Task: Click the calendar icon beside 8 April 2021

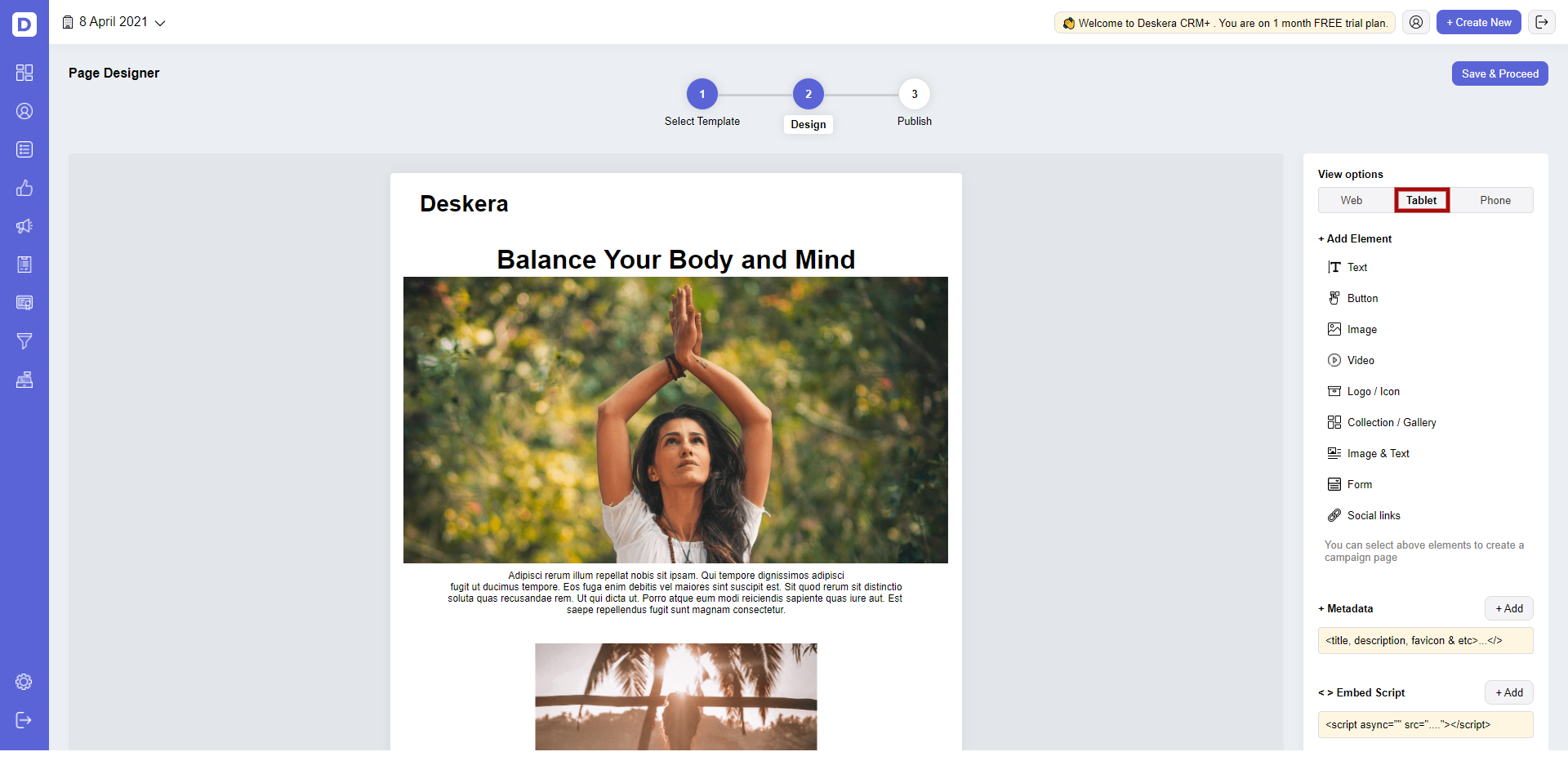Action: pyautogui.click(x=68, y=23)
